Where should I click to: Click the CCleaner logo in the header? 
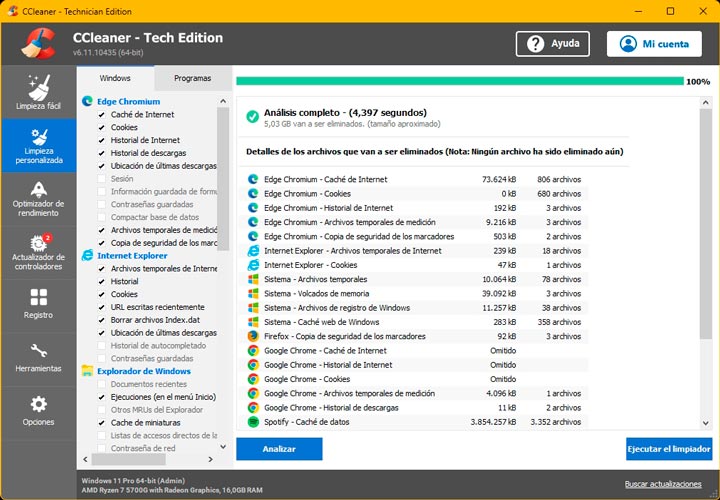click(38, 44)
